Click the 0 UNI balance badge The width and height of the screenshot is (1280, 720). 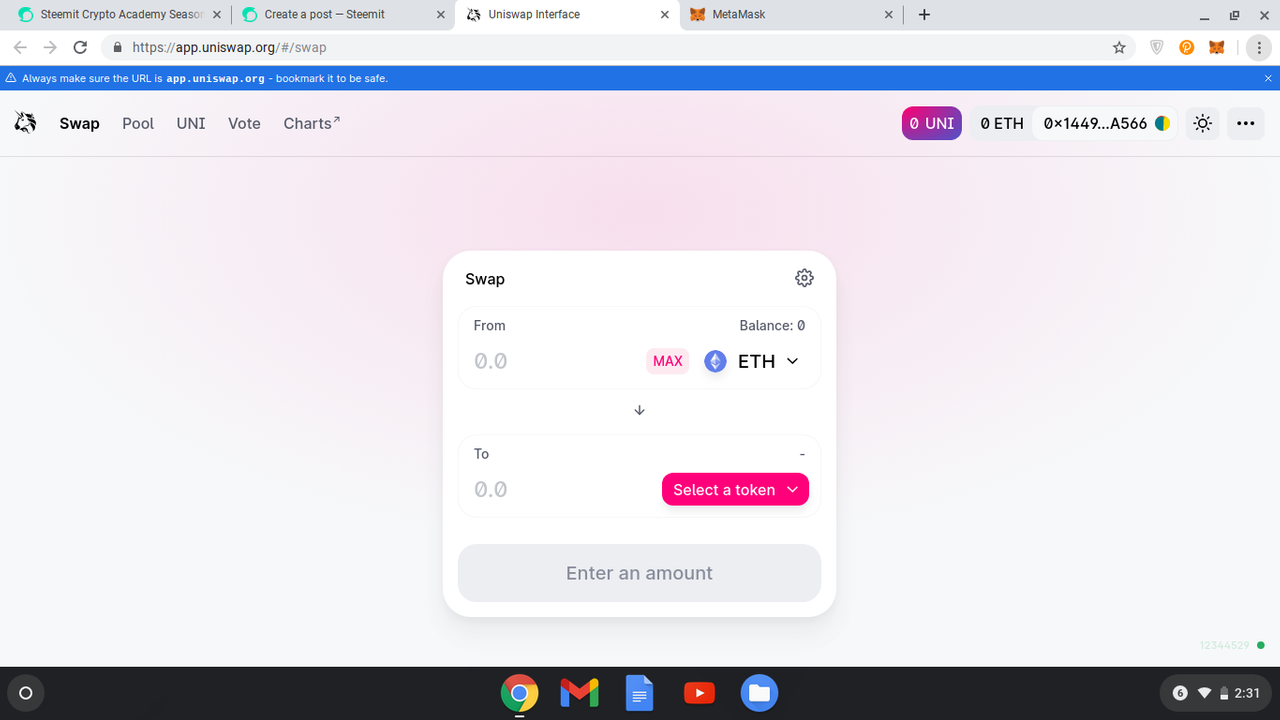[x=932, y=123]
